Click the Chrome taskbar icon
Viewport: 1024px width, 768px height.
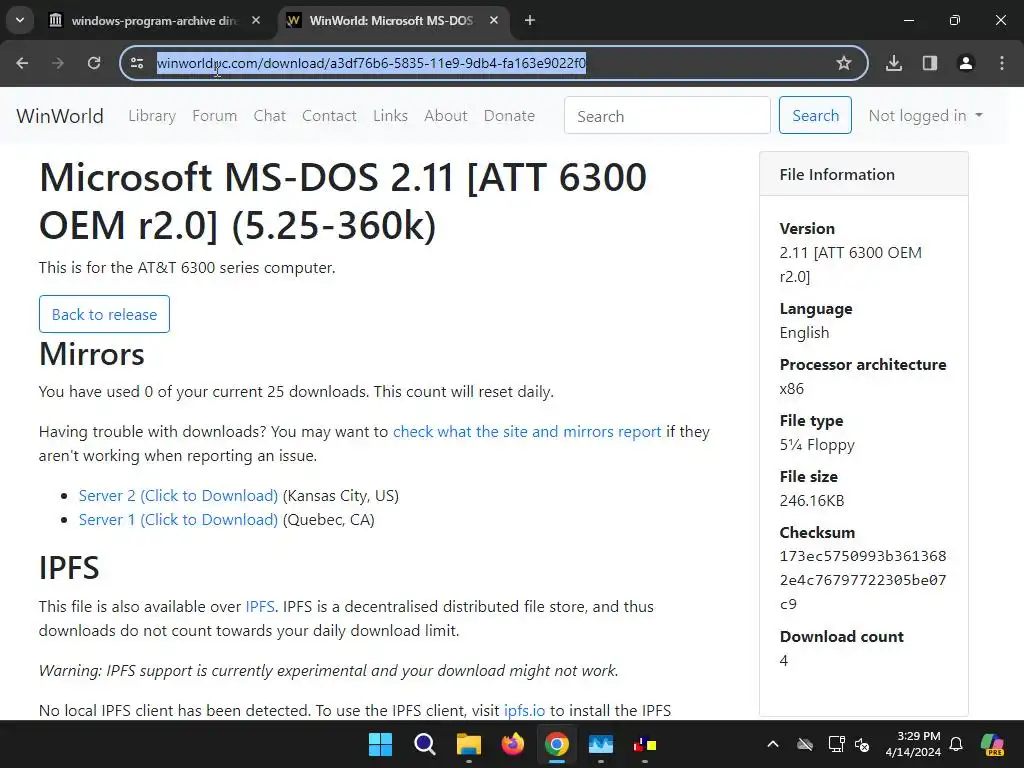coord(556,744)
